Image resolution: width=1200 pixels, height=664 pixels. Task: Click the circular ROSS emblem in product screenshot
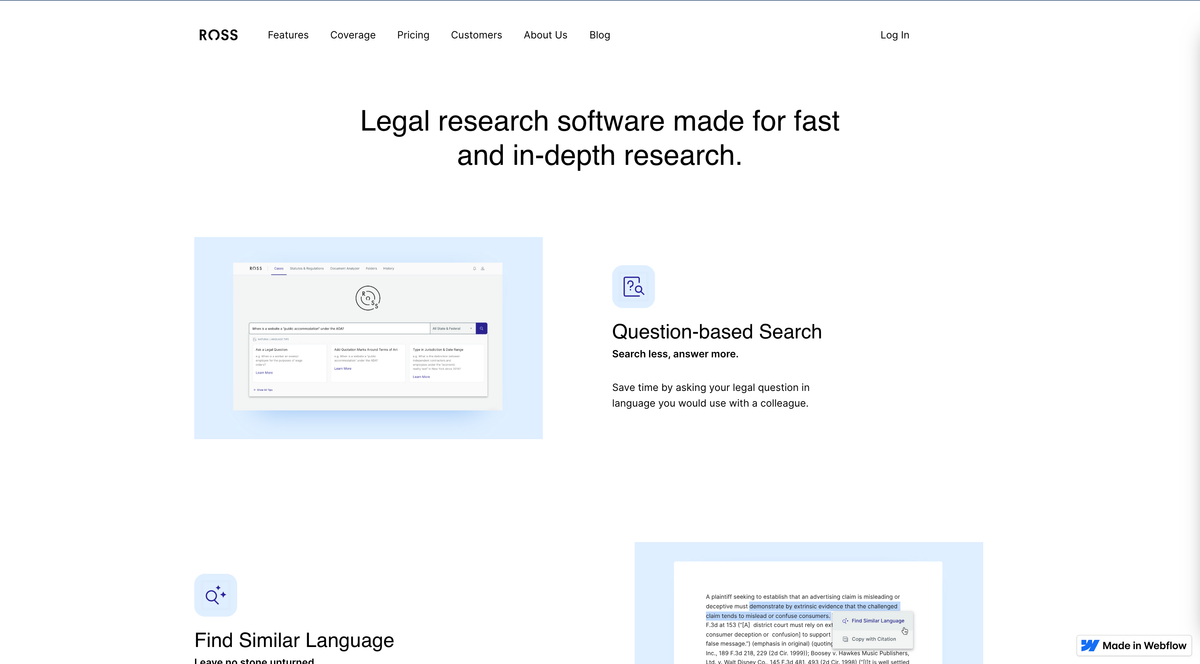tap(368, 297)
